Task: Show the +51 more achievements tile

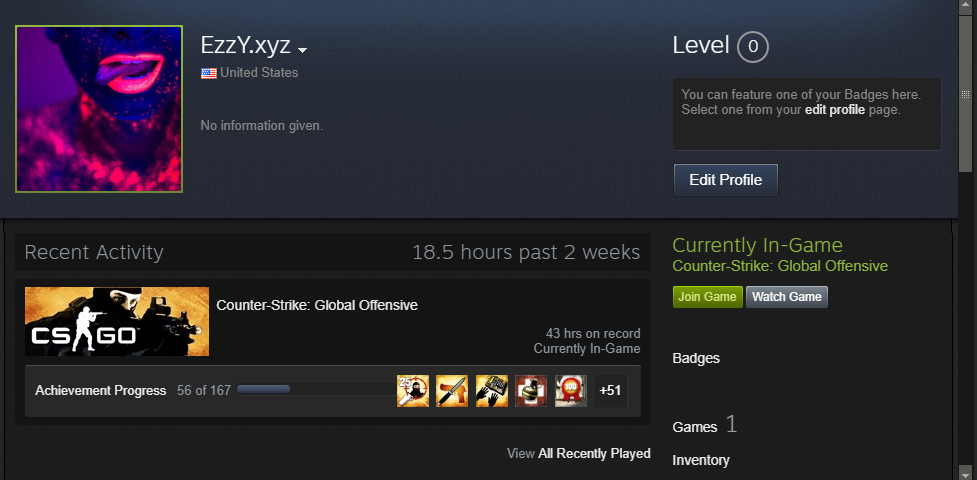Action: (x=611, y=391)
